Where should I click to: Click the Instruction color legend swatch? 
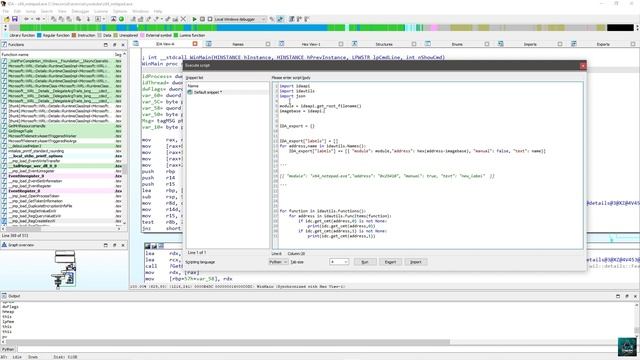(74, 36)
